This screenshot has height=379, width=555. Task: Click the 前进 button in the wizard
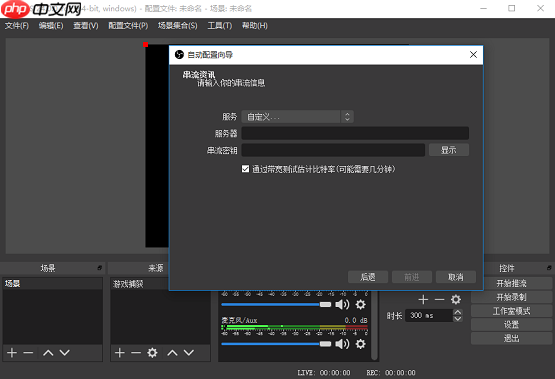[x=412, y=277]
